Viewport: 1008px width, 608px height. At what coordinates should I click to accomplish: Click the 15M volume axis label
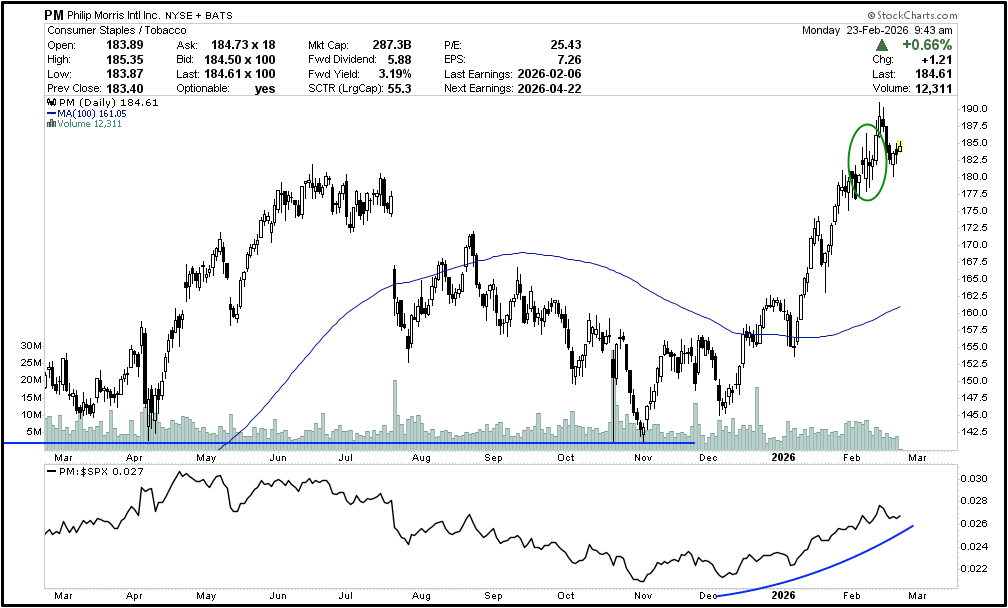click(x=32, y=397)
